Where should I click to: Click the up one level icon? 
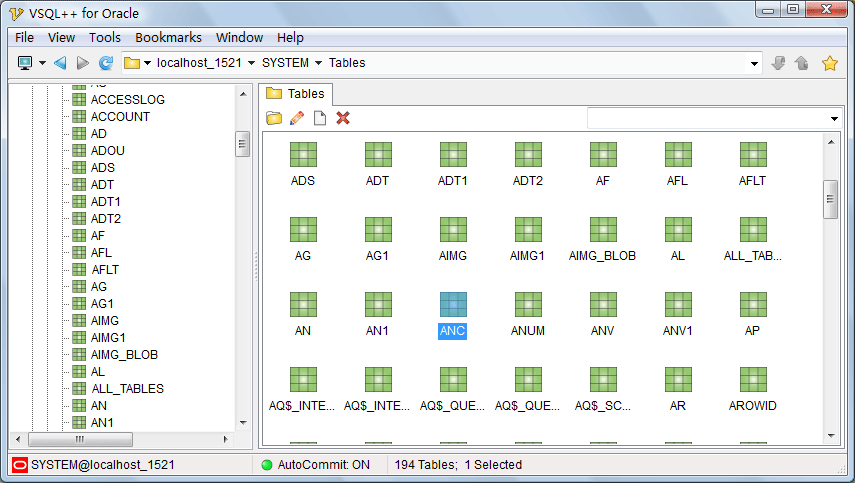802,63
